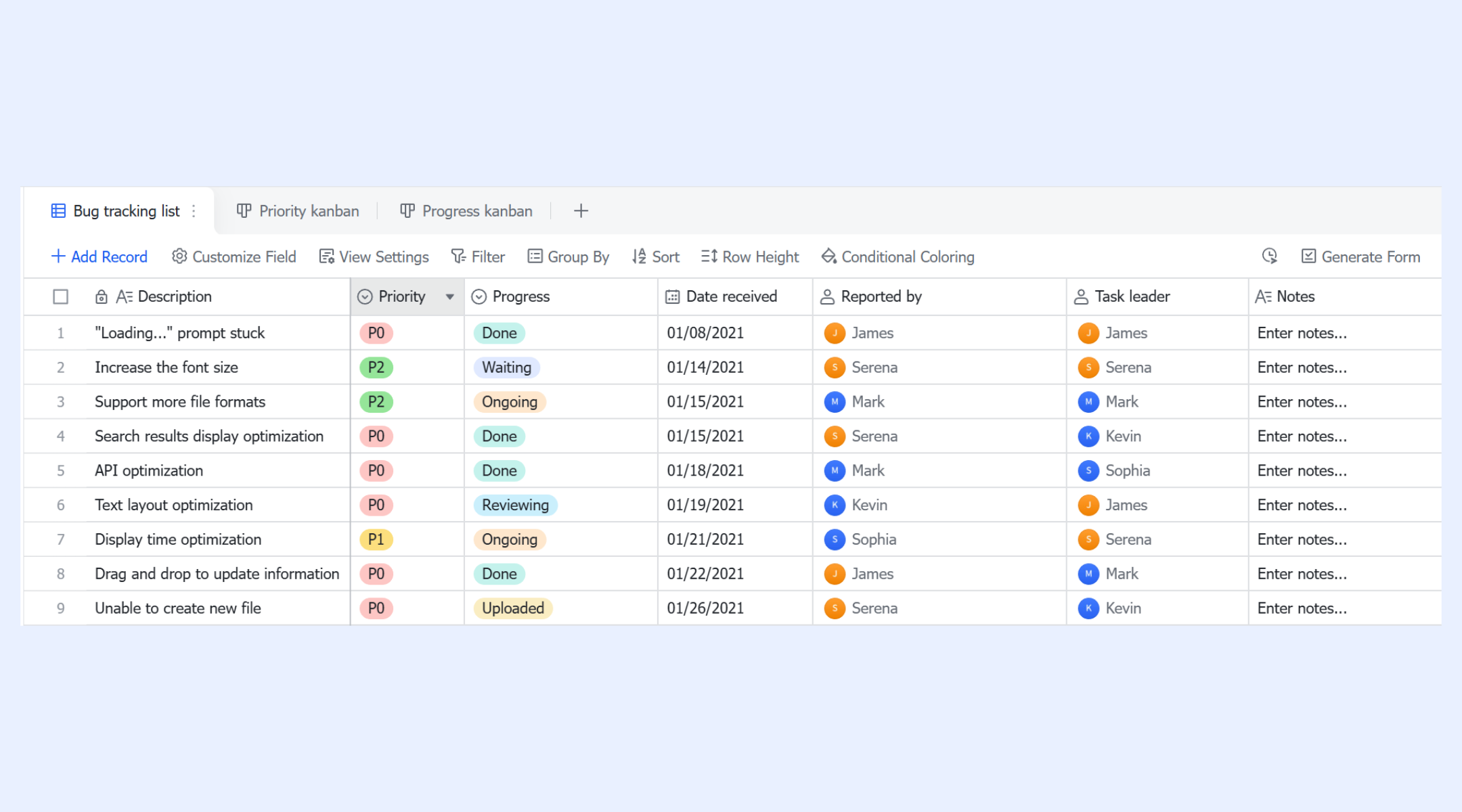Click the person icon in Reported by header

(x=827, y=296)
